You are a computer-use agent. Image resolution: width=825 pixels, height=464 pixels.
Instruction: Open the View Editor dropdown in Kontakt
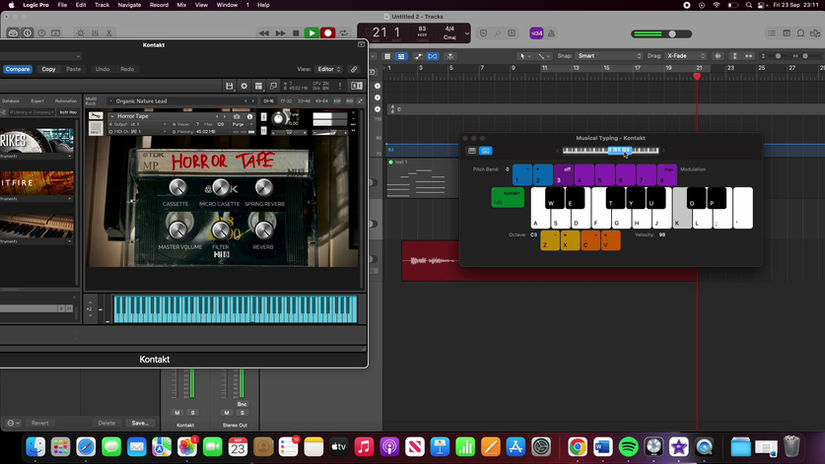click(x=329, y=69)
